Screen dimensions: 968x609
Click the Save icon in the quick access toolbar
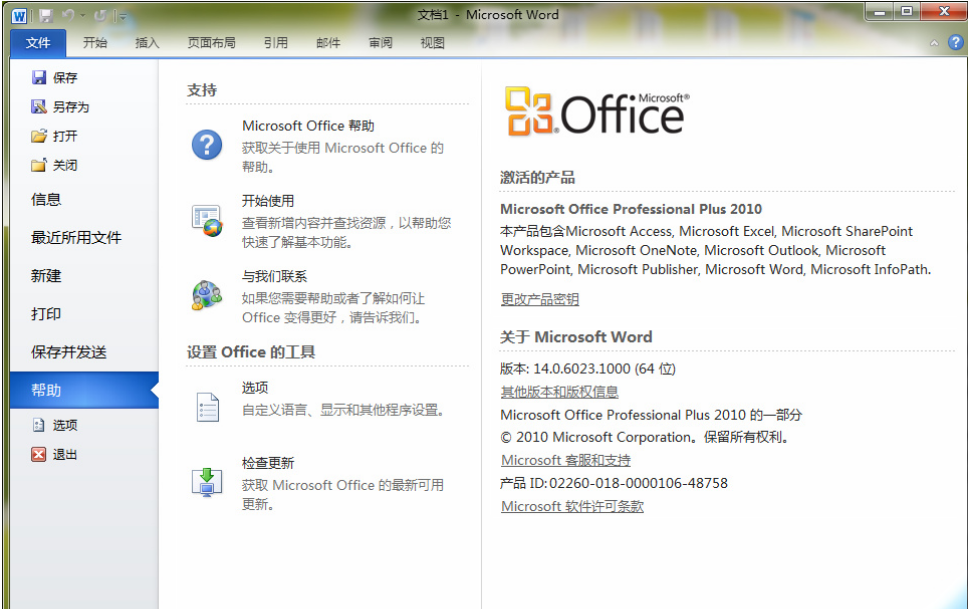point(46,16)
